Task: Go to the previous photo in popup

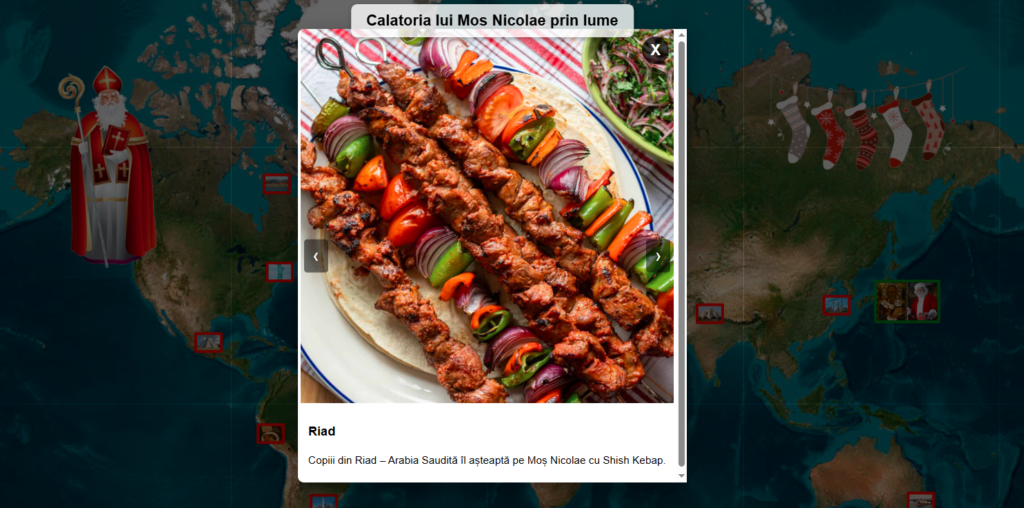Action: 316,256
